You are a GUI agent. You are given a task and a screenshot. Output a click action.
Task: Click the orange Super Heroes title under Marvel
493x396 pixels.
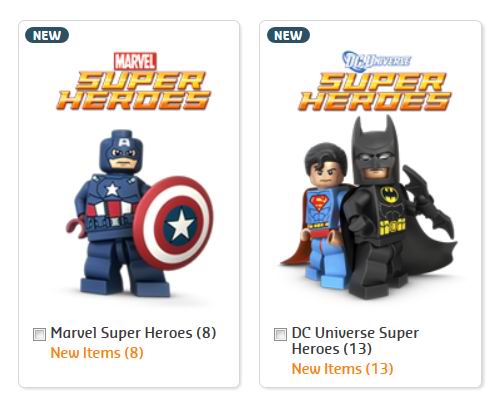pos(133,91)
